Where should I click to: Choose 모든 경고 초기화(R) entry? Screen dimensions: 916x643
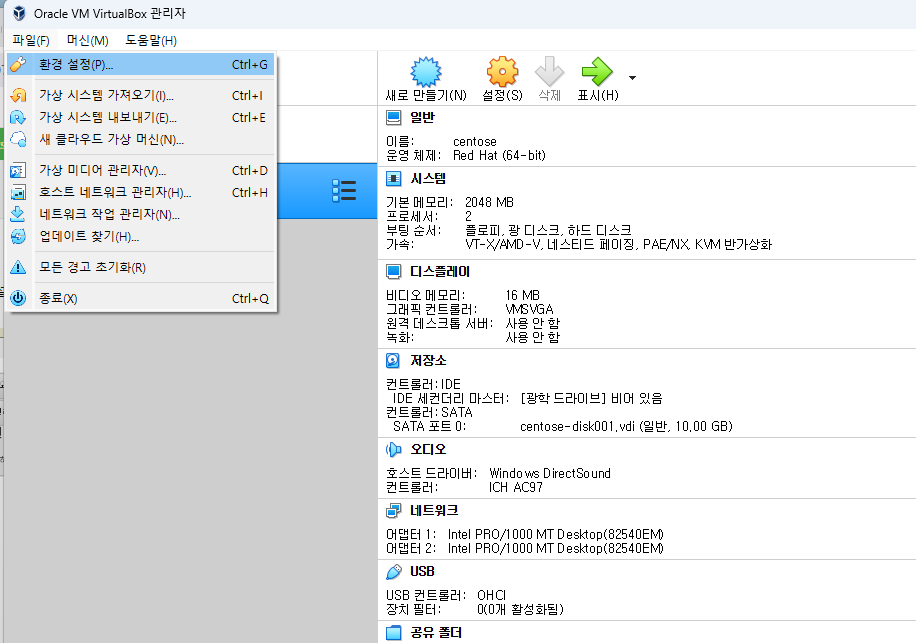pos(141,267)
